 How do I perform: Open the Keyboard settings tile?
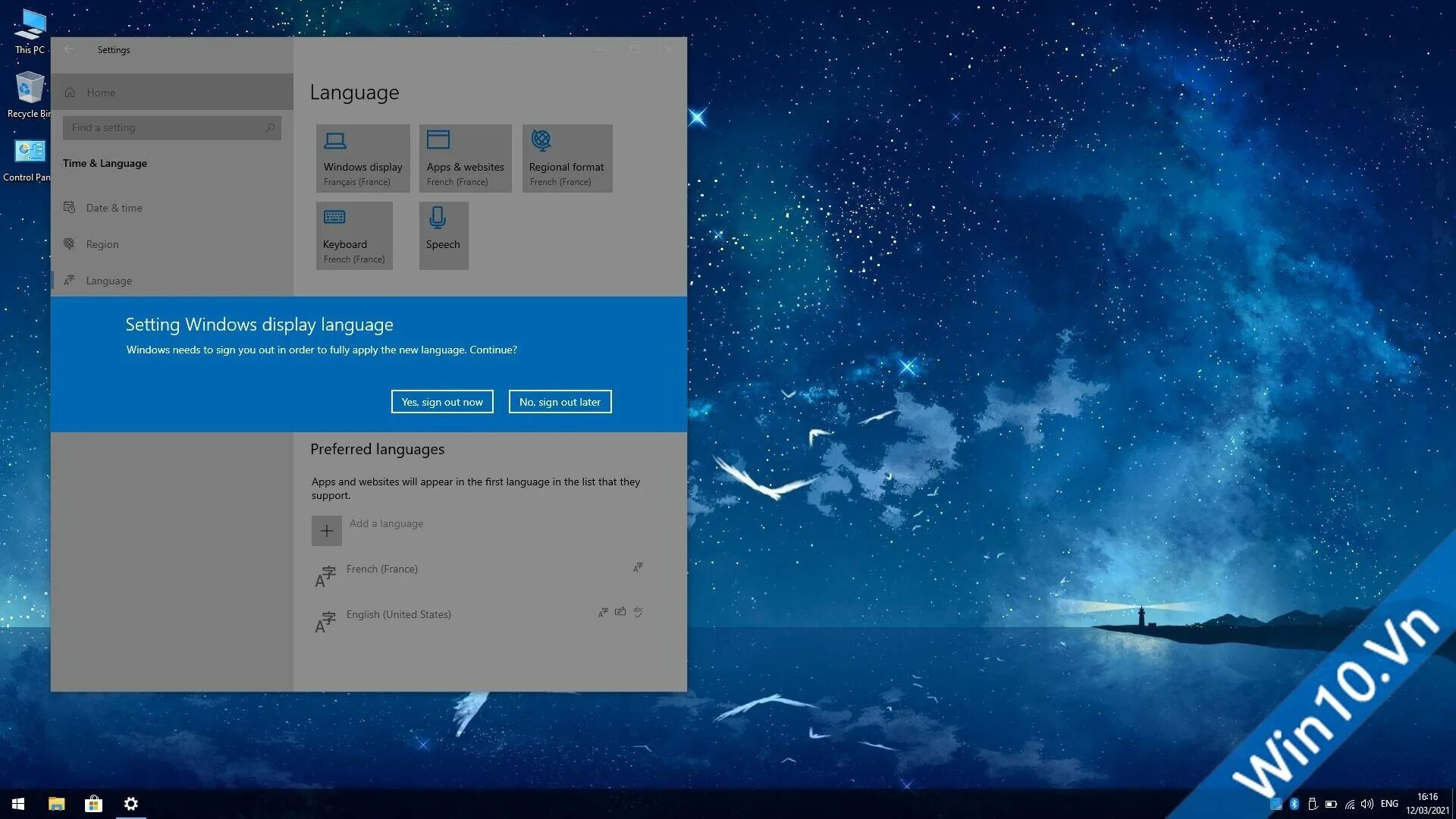click(354, 235)
